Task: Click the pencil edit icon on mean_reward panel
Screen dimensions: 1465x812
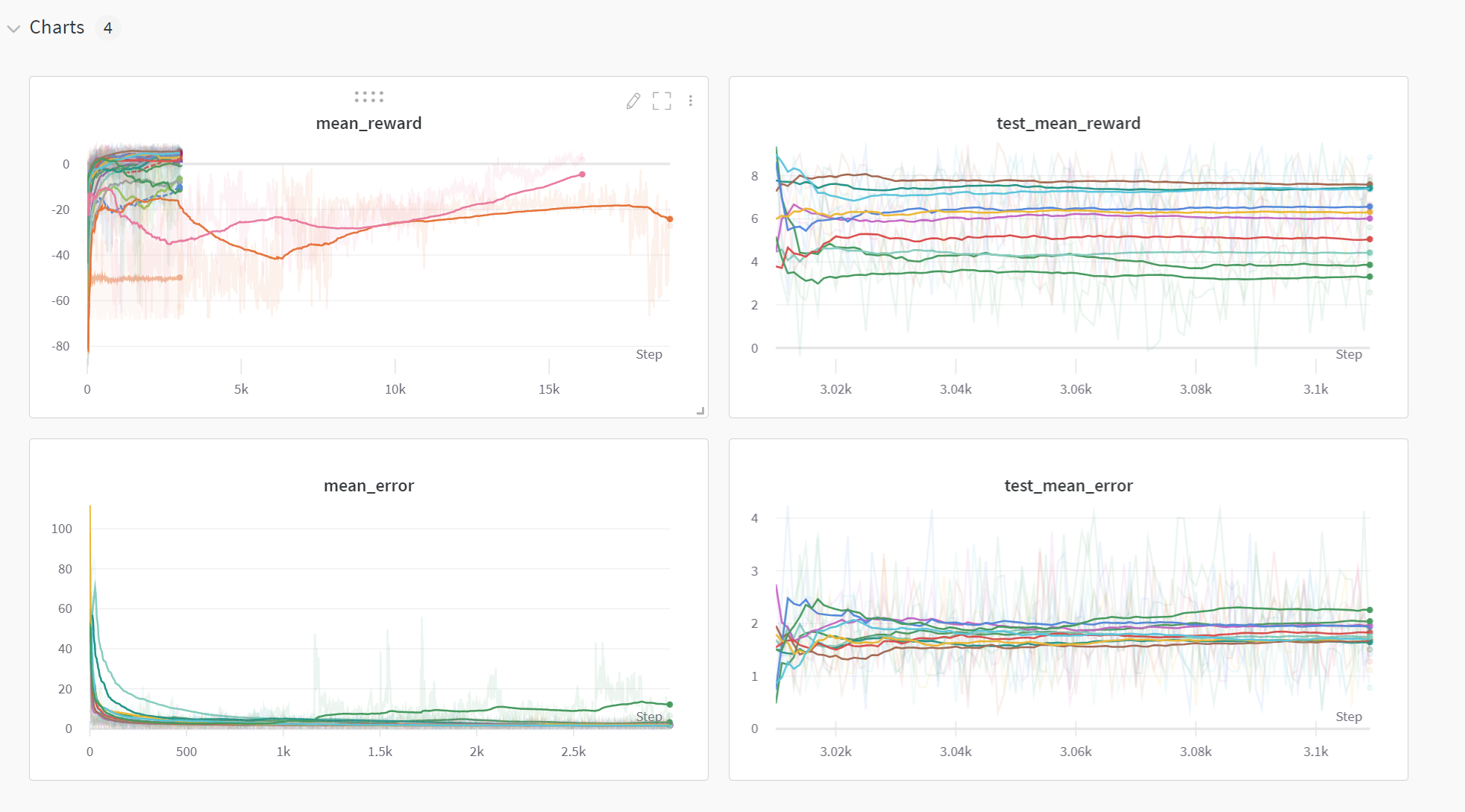Action: pyautogui.click(x=633, y=101)
